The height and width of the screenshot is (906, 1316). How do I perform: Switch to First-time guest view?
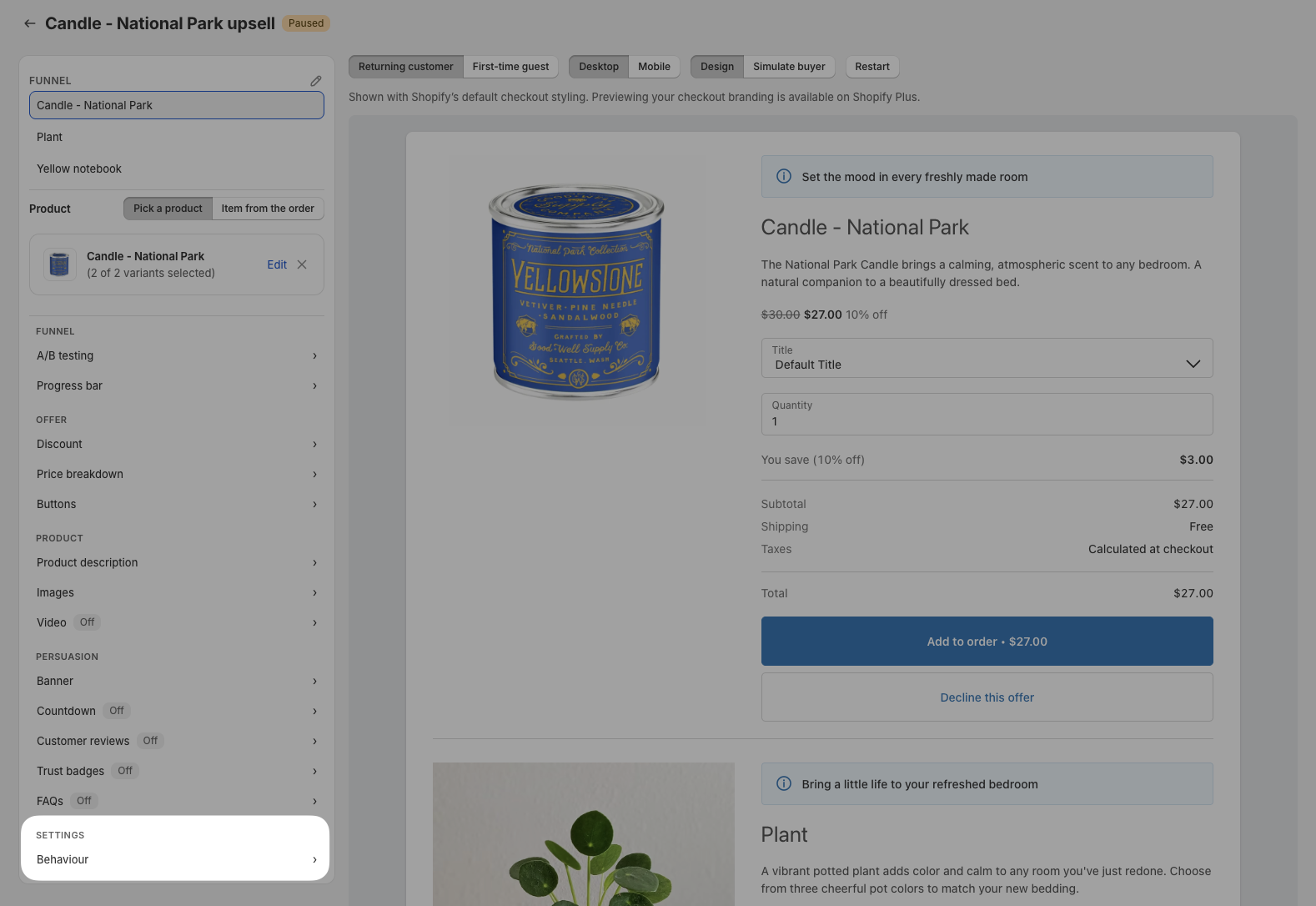point(510,67)
